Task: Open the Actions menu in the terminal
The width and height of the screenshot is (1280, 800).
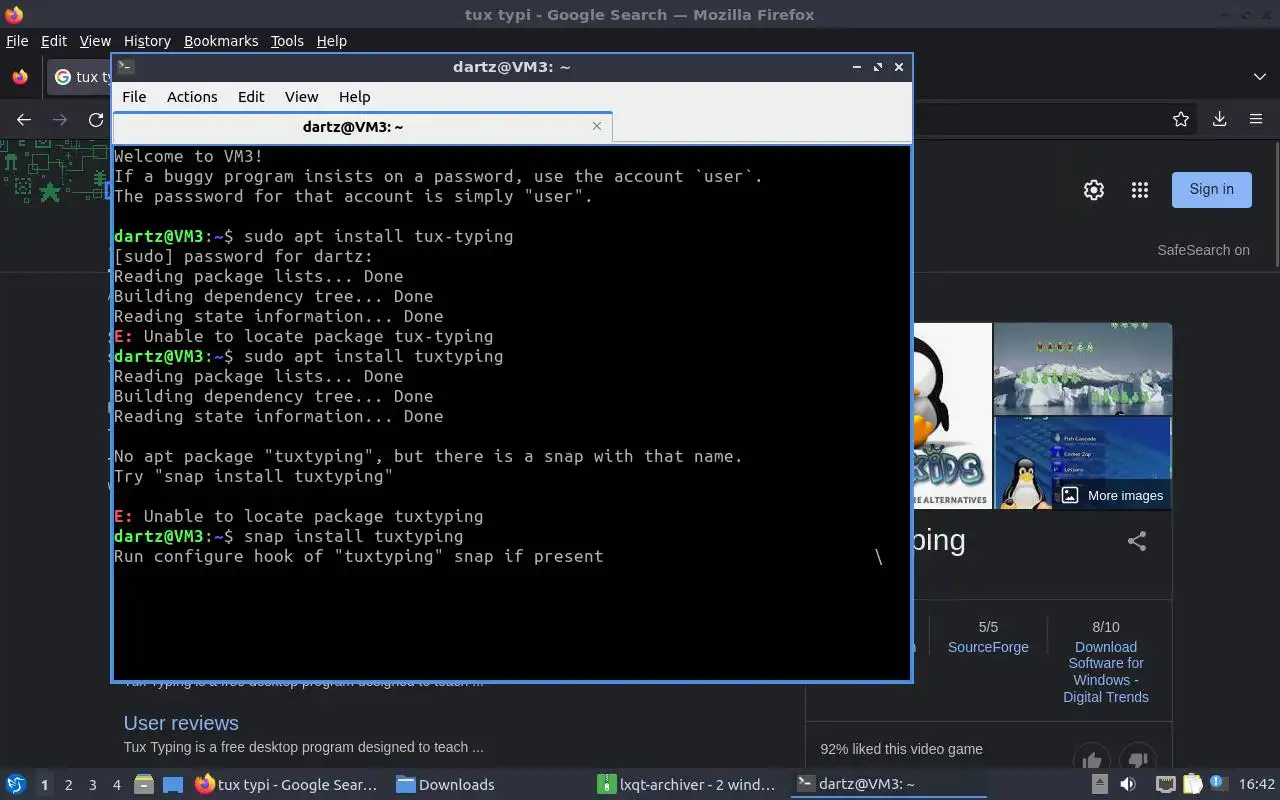Action: [192, 97]
